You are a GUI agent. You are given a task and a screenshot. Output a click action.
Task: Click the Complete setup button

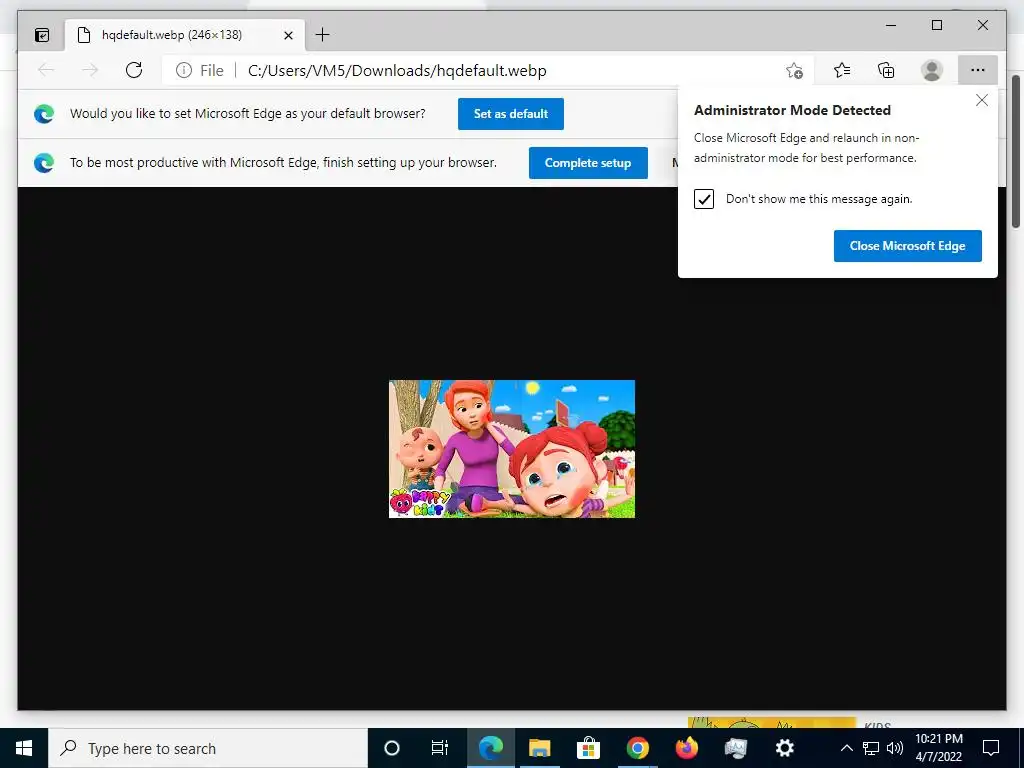point(588,163)
